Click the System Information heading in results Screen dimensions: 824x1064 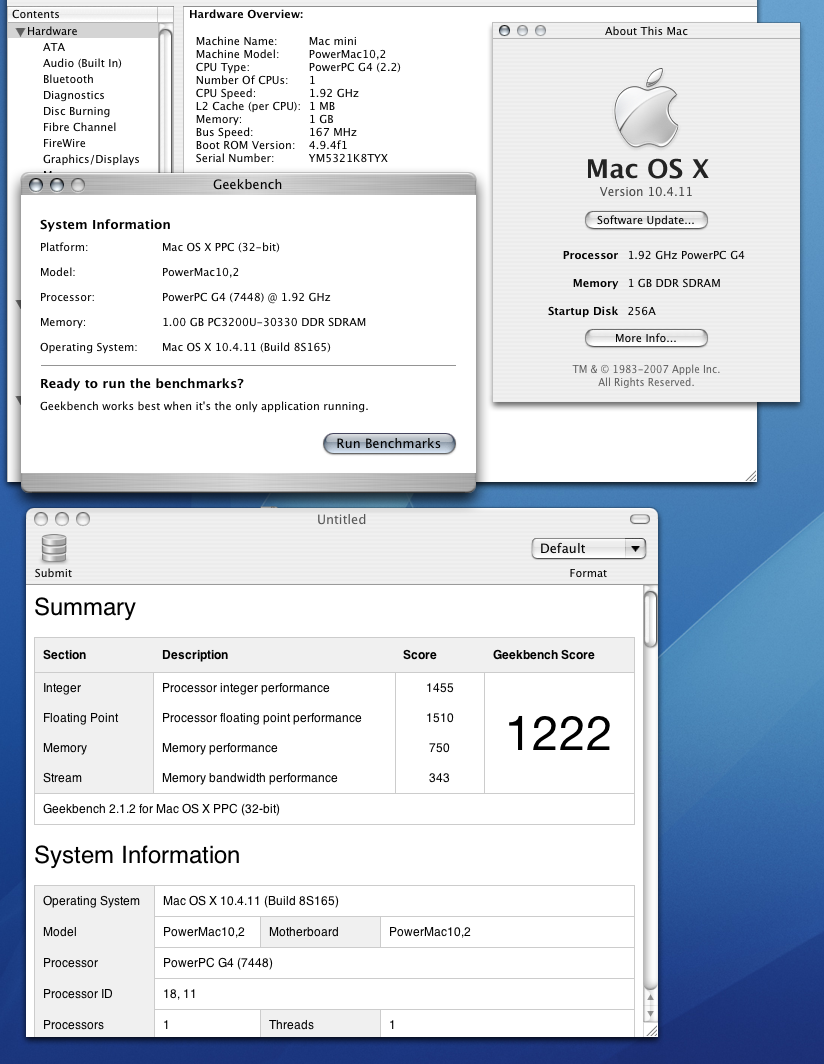[137, 855]
